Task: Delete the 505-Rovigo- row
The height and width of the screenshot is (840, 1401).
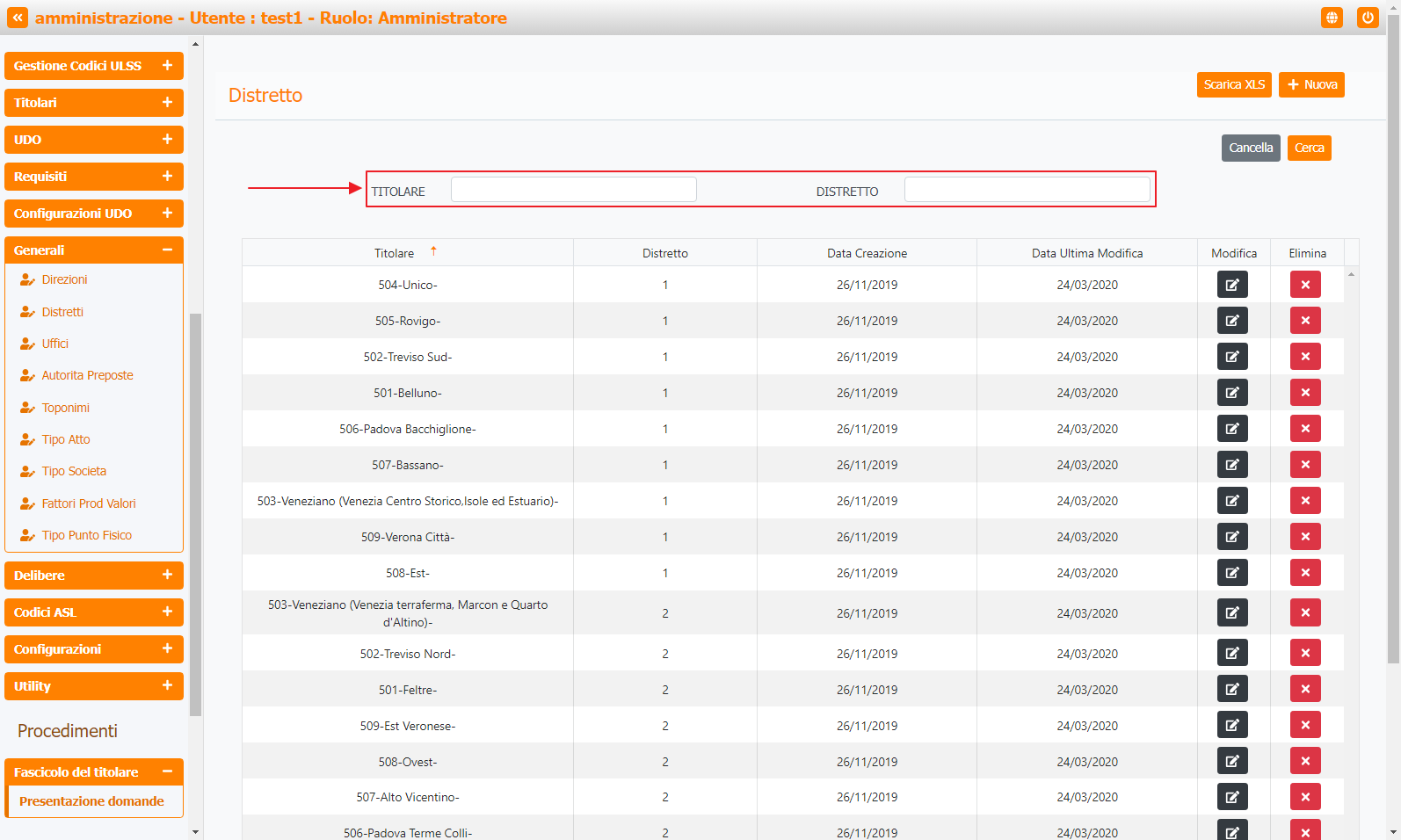Action: coord(1304,321)
